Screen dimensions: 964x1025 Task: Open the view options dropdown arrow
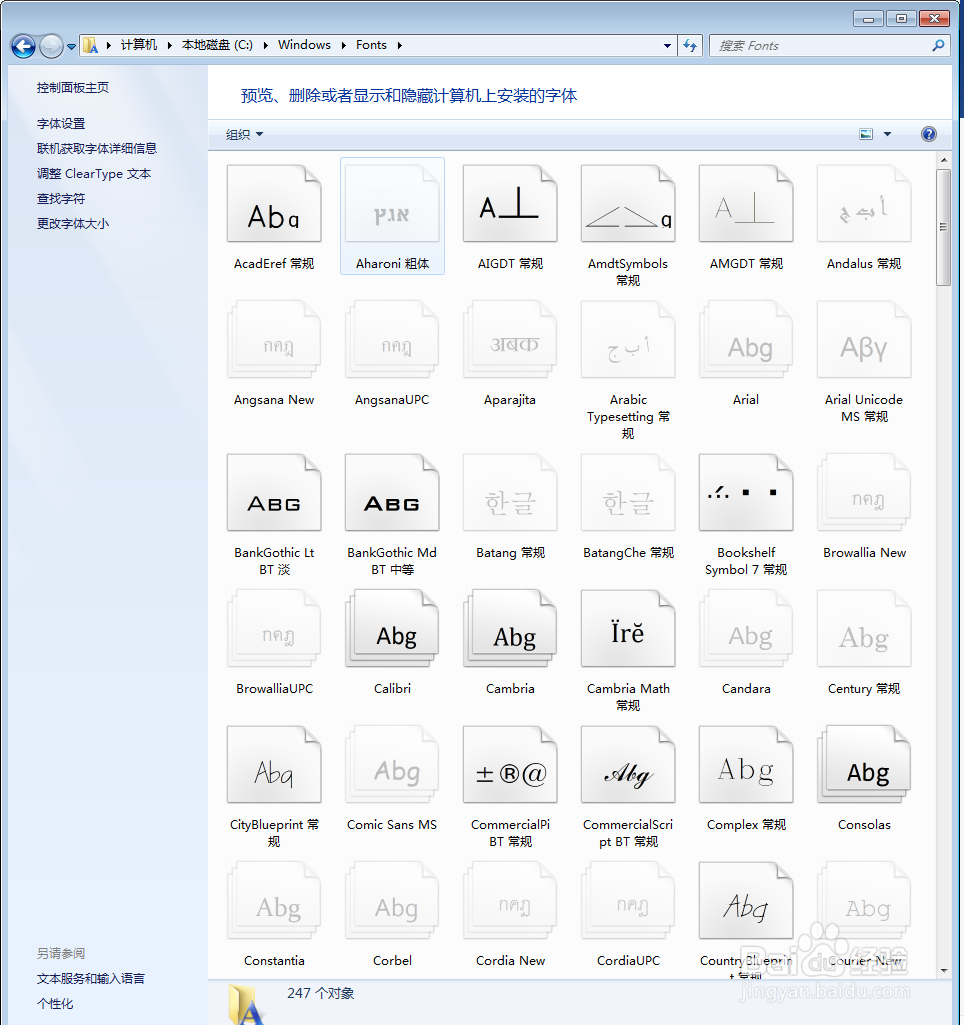coord(888,134)
